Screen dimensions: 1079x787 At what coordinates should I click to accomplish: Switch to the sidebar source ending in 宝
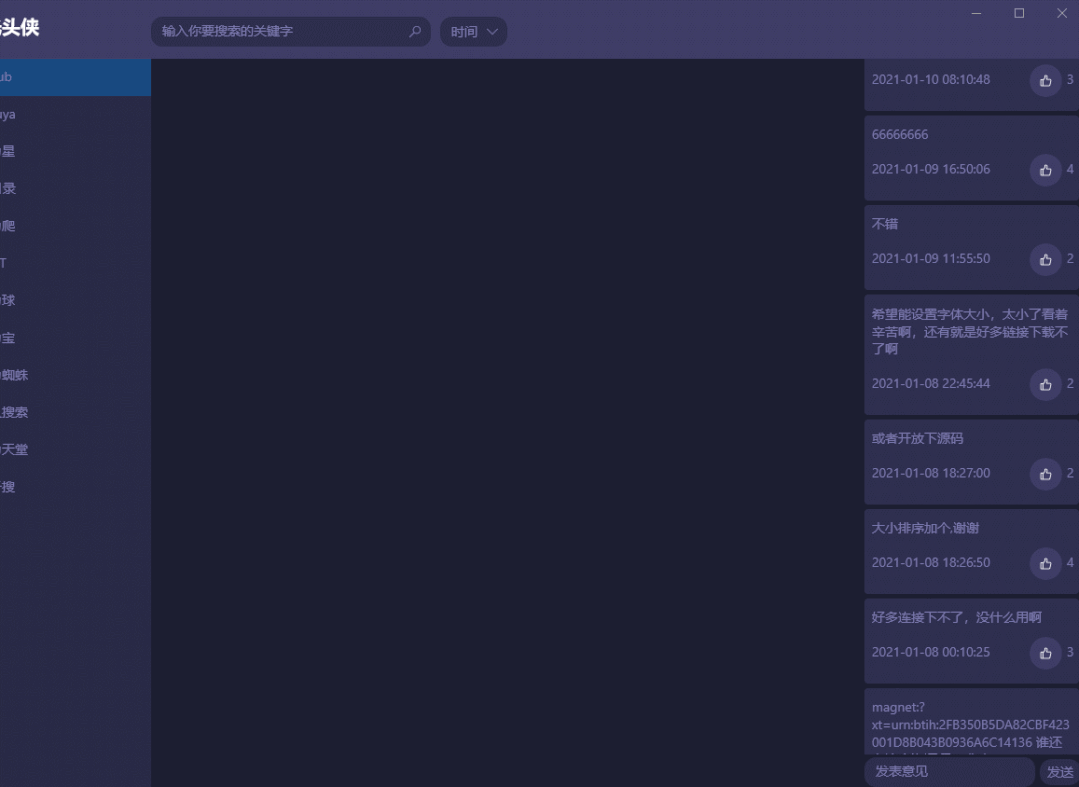click(x=75, y=338)
